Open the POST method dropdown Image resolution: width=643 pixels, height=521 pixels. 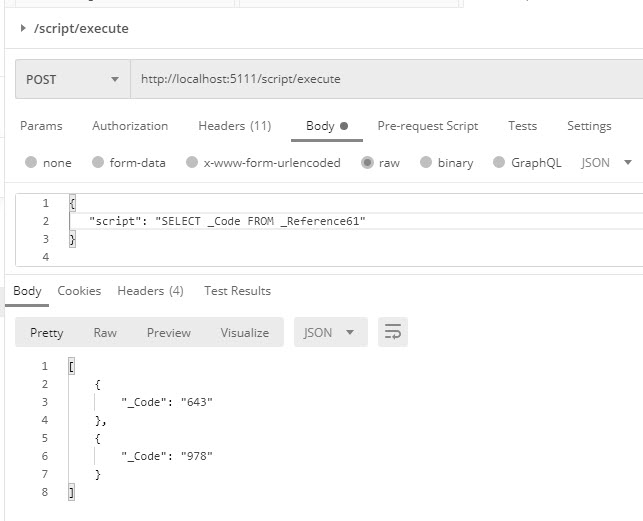tap(73, 79)
